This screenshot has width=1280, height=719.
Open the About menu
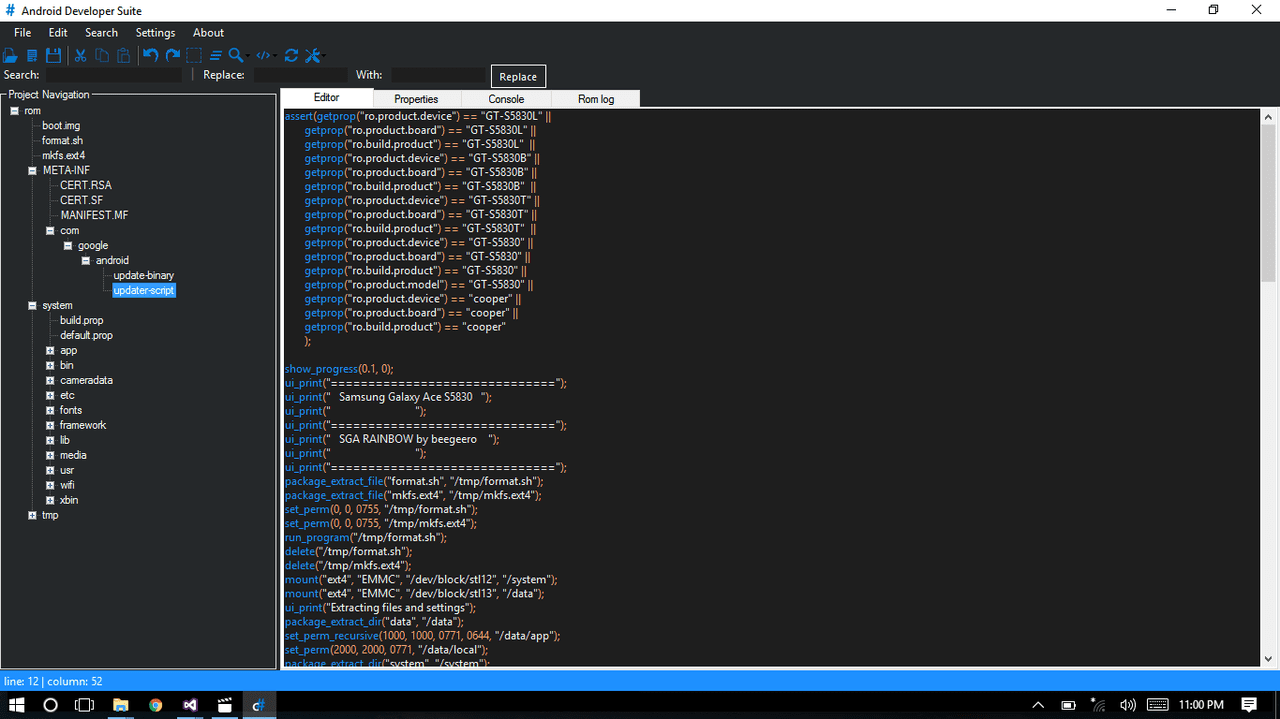point(208,33)
